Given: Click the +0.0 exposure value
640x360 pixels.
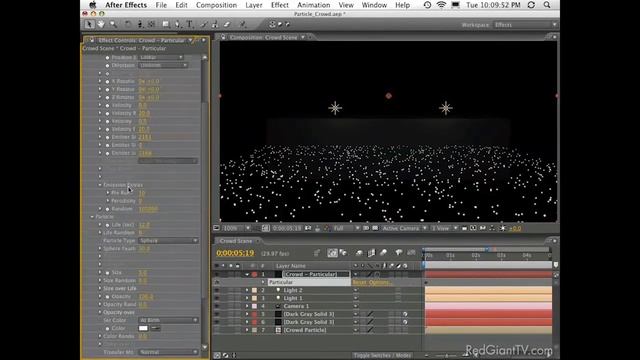Looking at the screenshot, I should pos(515,228).
